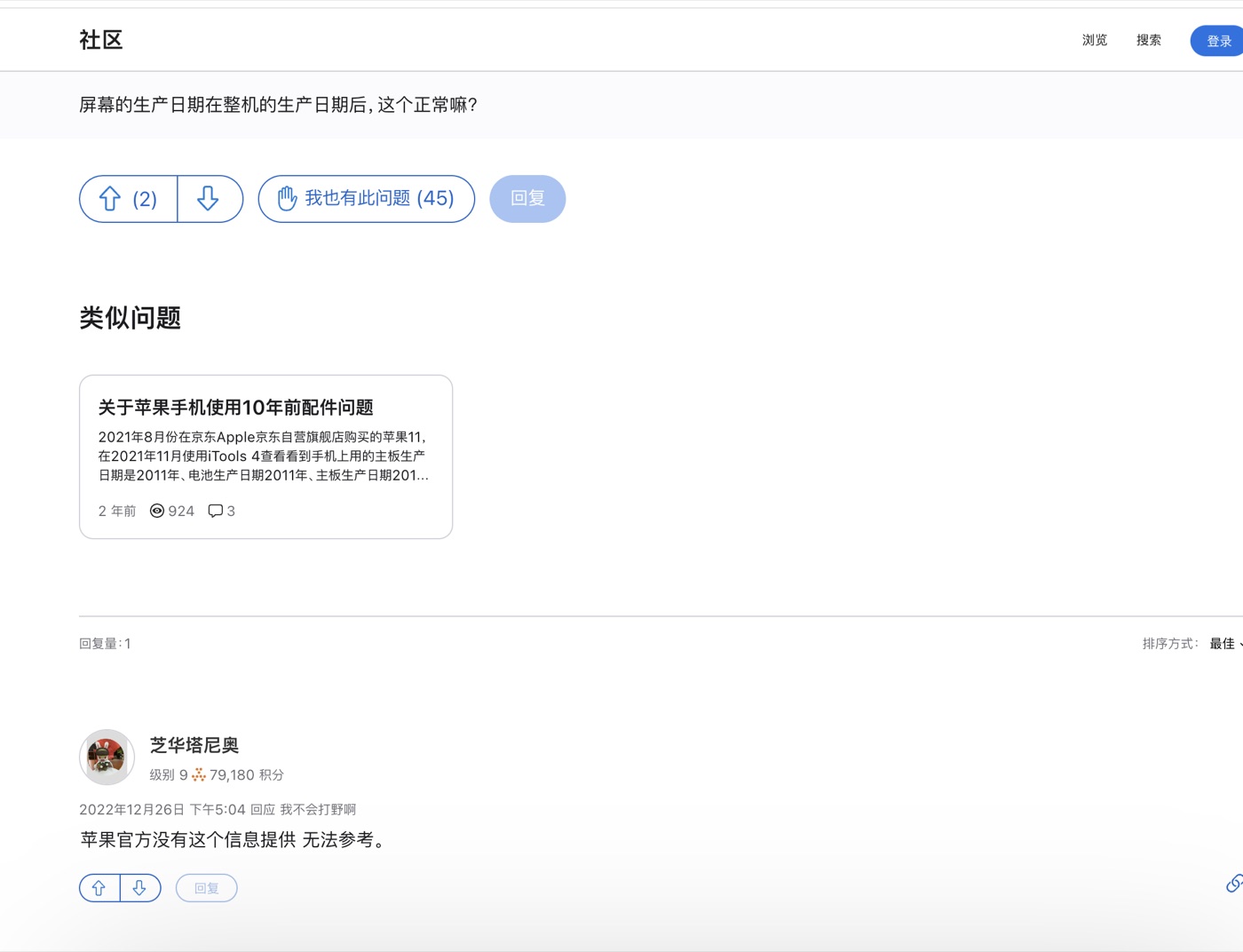The image size is (1243, 952).
Task: Open 芝华塔尼奥's avatar picture
Action: pos(107,758)
